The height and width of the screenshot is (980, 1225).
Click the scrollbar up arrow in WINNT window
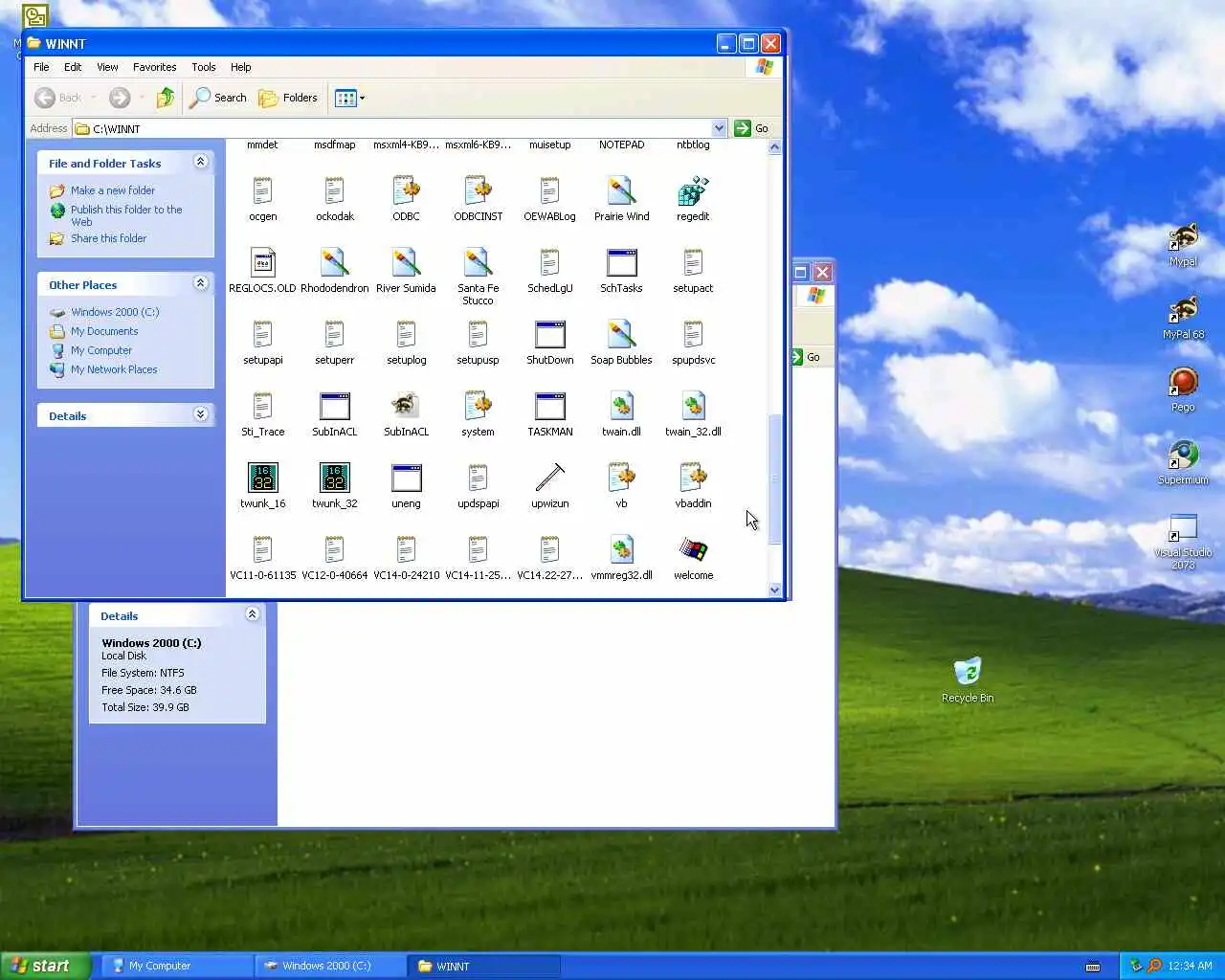[774, 147]
